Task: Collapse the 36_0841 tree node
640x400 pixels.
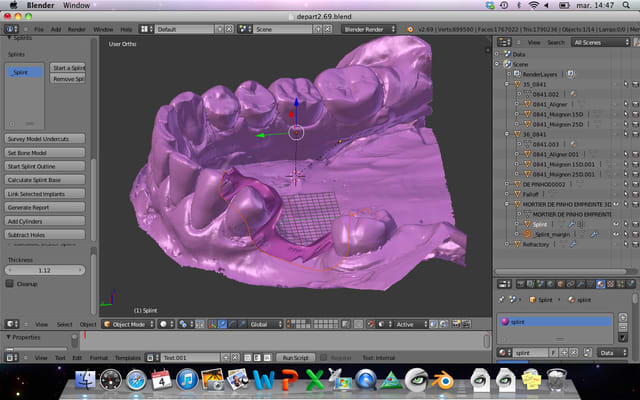Action: pos(507,134)
